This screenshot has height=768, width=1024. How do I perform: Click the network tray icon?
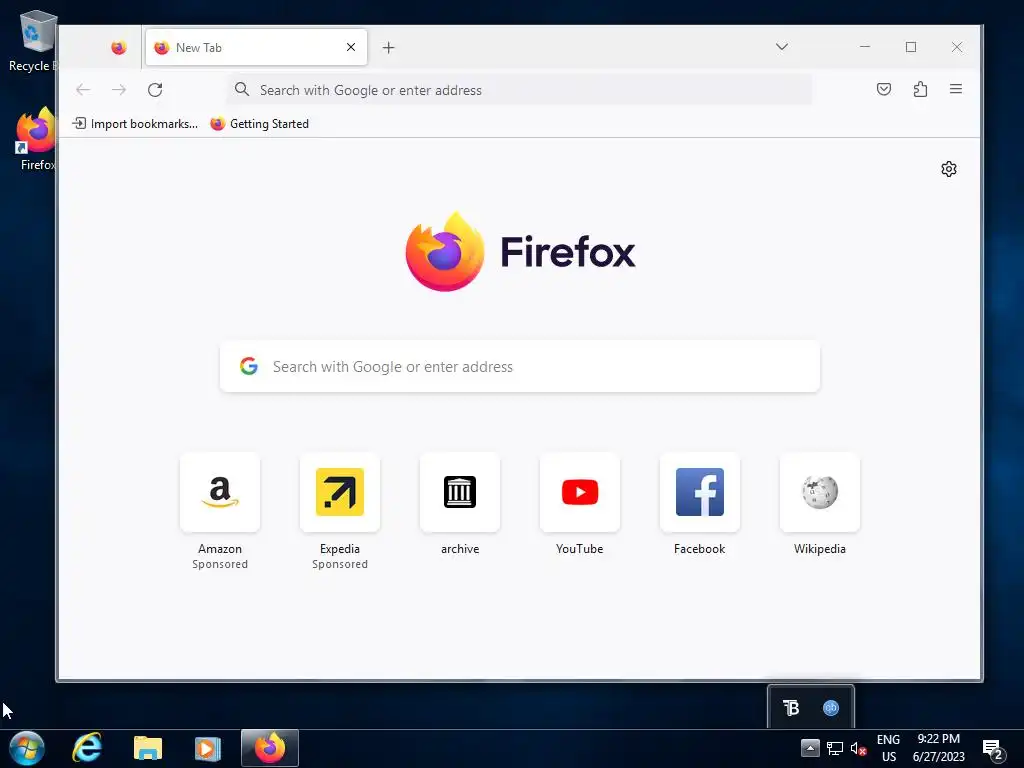tap(835, 748)
